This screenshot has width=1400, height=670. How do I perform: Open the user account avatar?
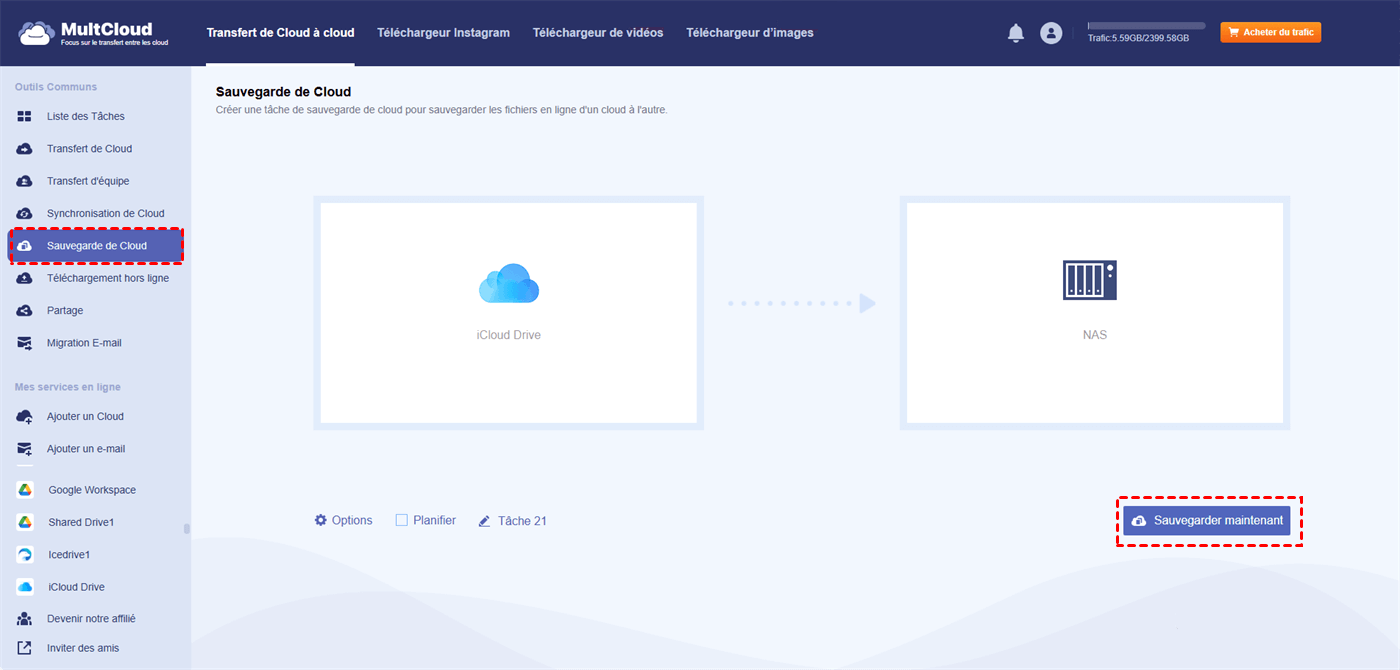pos(1051,33)
